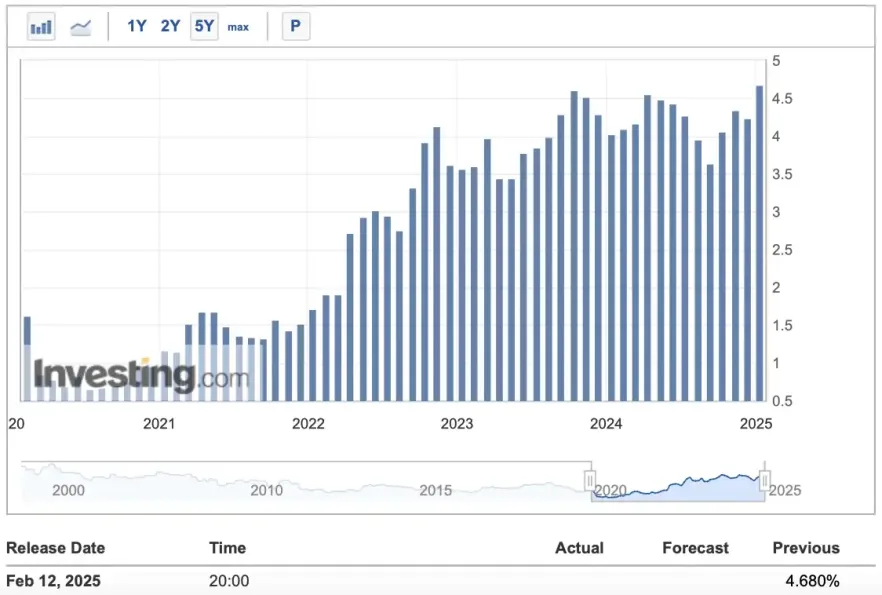
Task: Select the 5Y time range
Action: [x=204, y=27]
